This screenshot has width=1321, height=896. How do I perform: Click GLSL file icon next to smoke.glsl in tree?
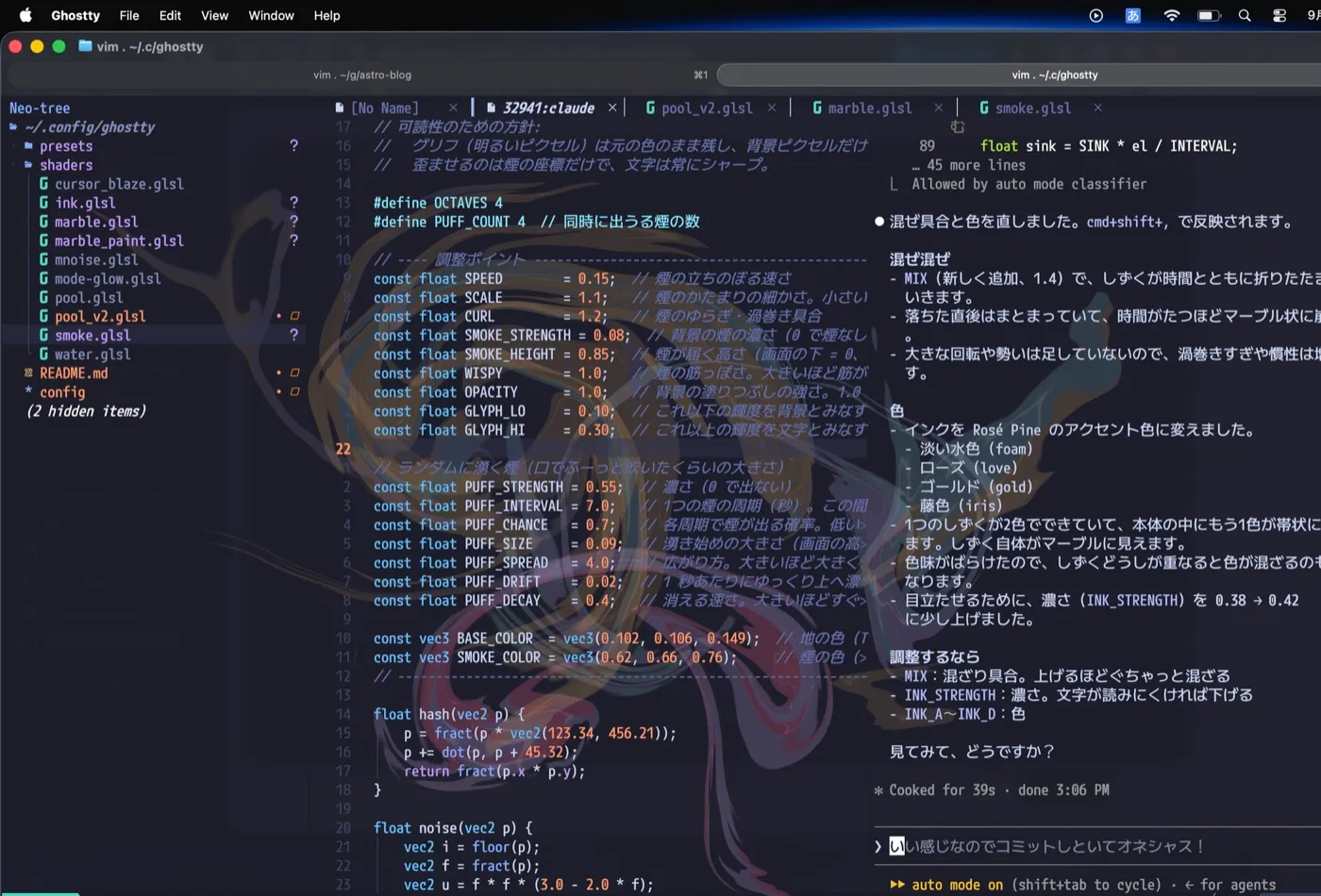(x=43, y=335)
